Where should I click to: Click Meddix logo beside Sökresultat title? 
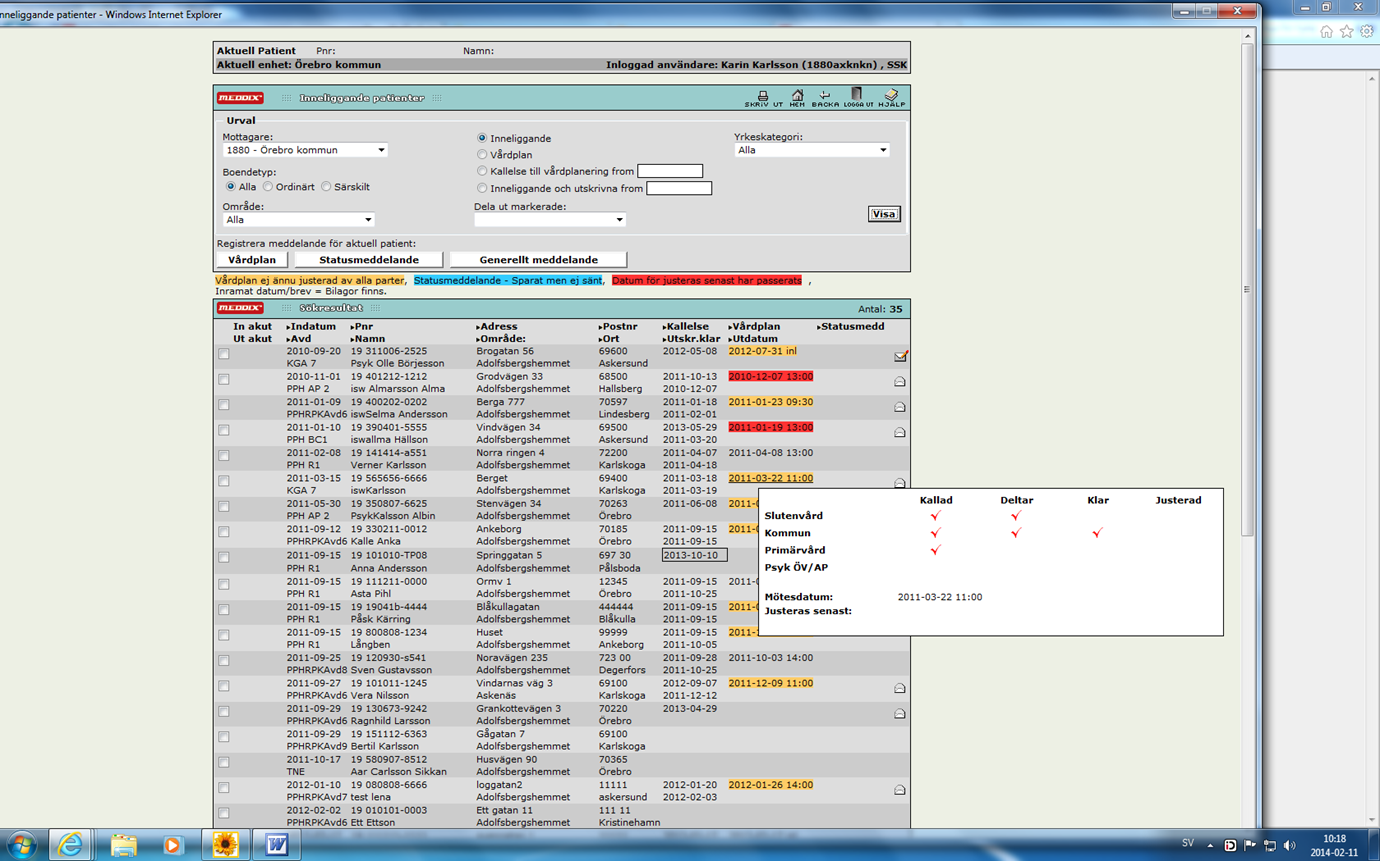coord(240,308)
